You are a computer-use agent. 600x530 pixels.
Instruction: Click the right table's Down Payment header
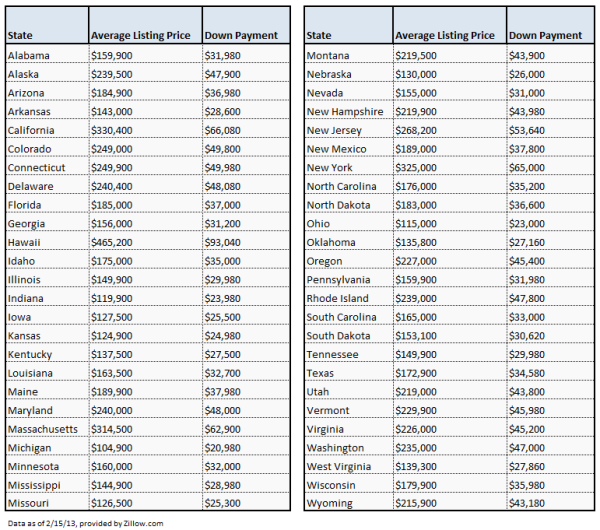[545, 35]
